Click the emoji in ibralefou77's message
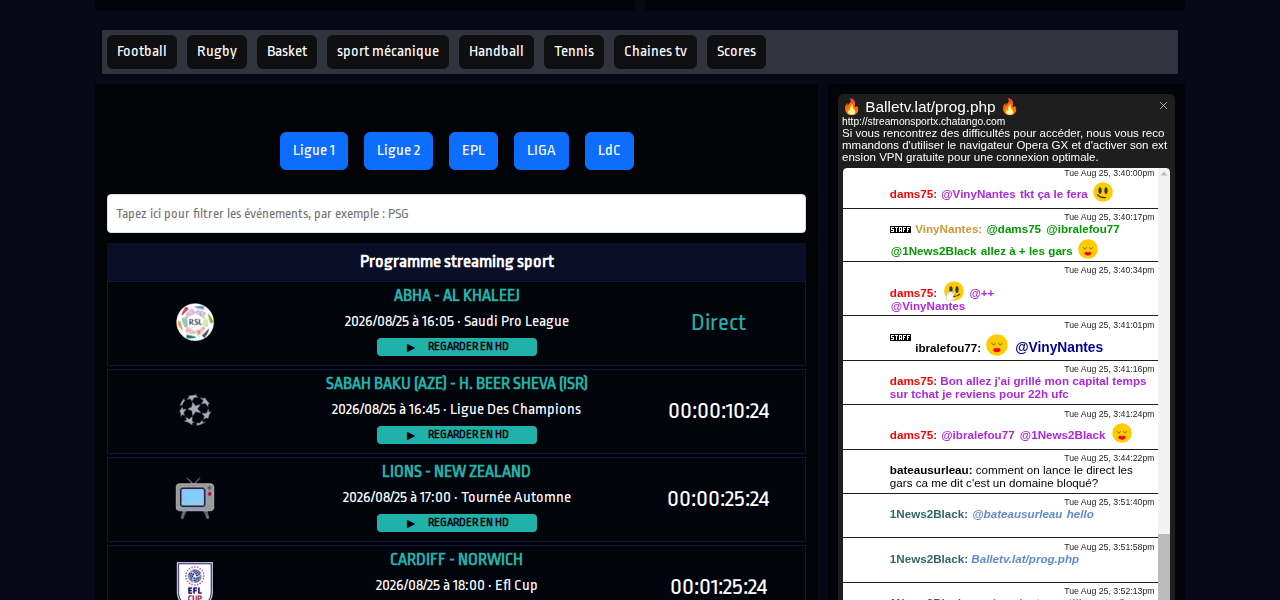The height and width of the screenshot is (600, 1280). click(x=997, y=345)
